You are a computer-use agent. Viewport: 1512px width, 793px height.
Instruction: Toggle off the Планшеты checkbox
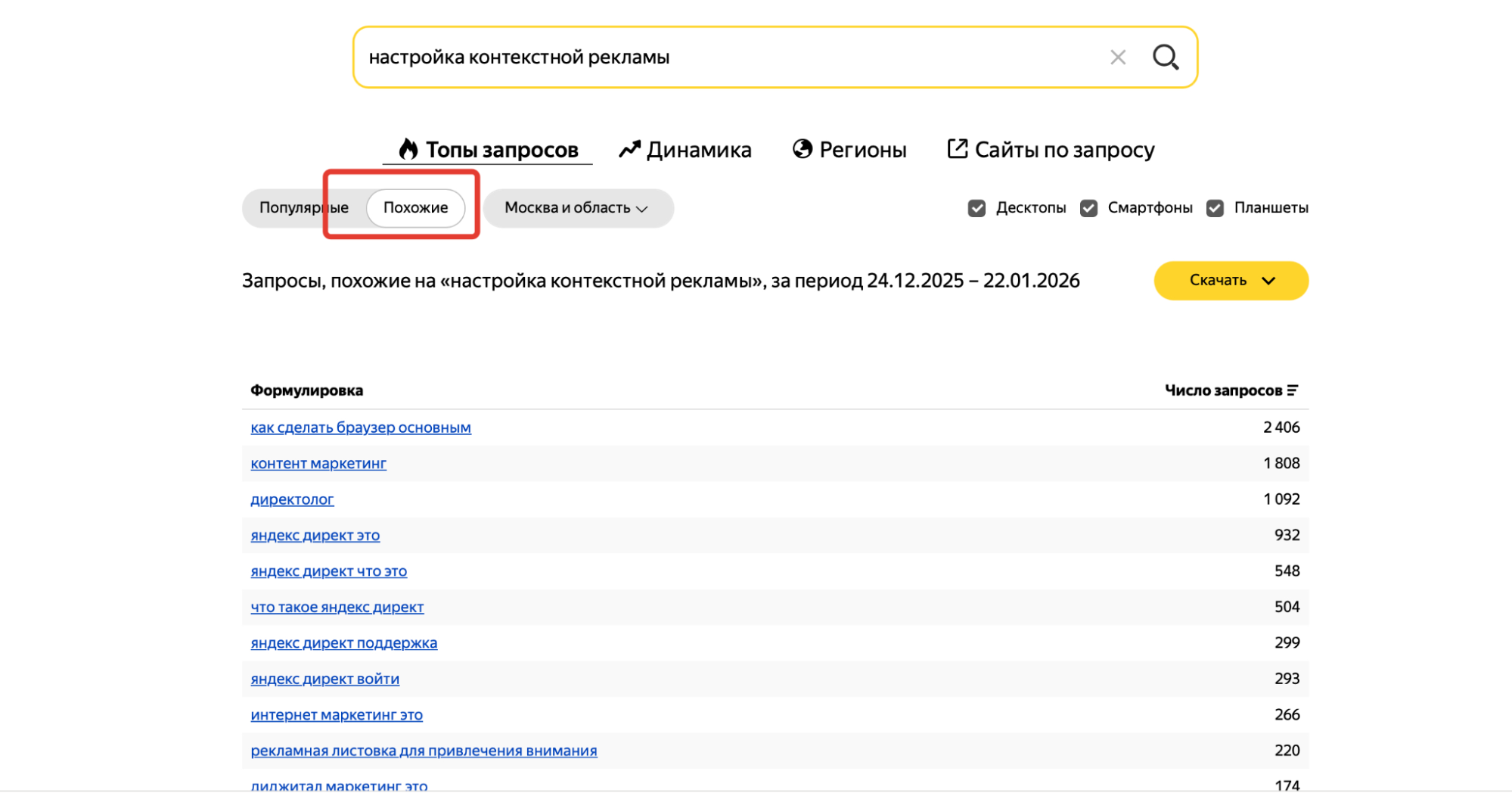pyautogui.click(x=1215, y=207)
